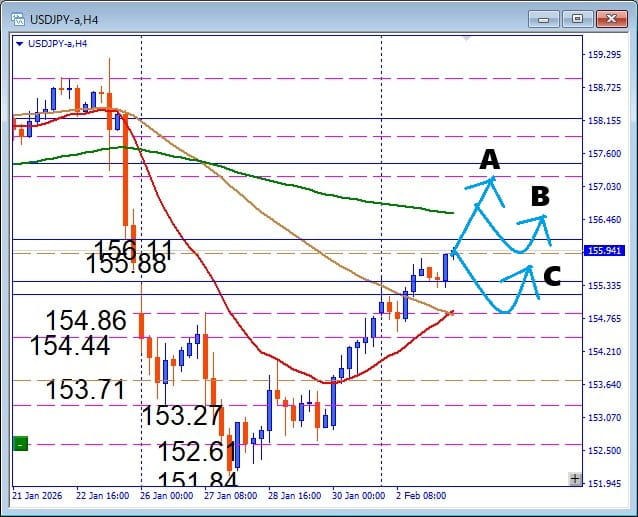
Task: Click the 154.765 price scale value
Action: tap(605, 318)
